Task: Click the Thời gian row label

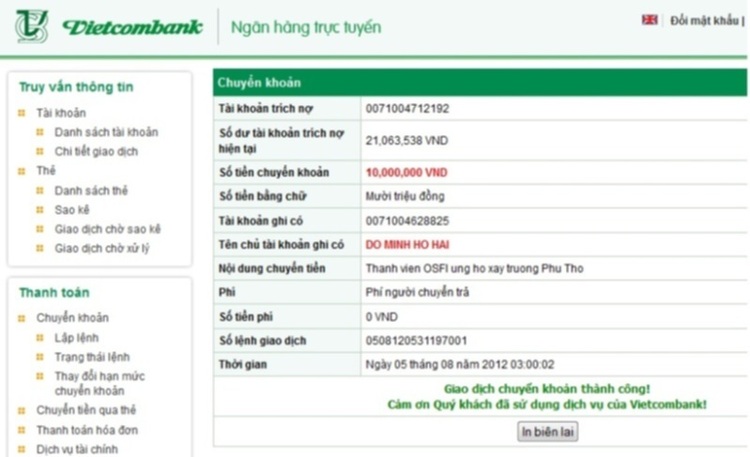Action: [x=243, y=364]
